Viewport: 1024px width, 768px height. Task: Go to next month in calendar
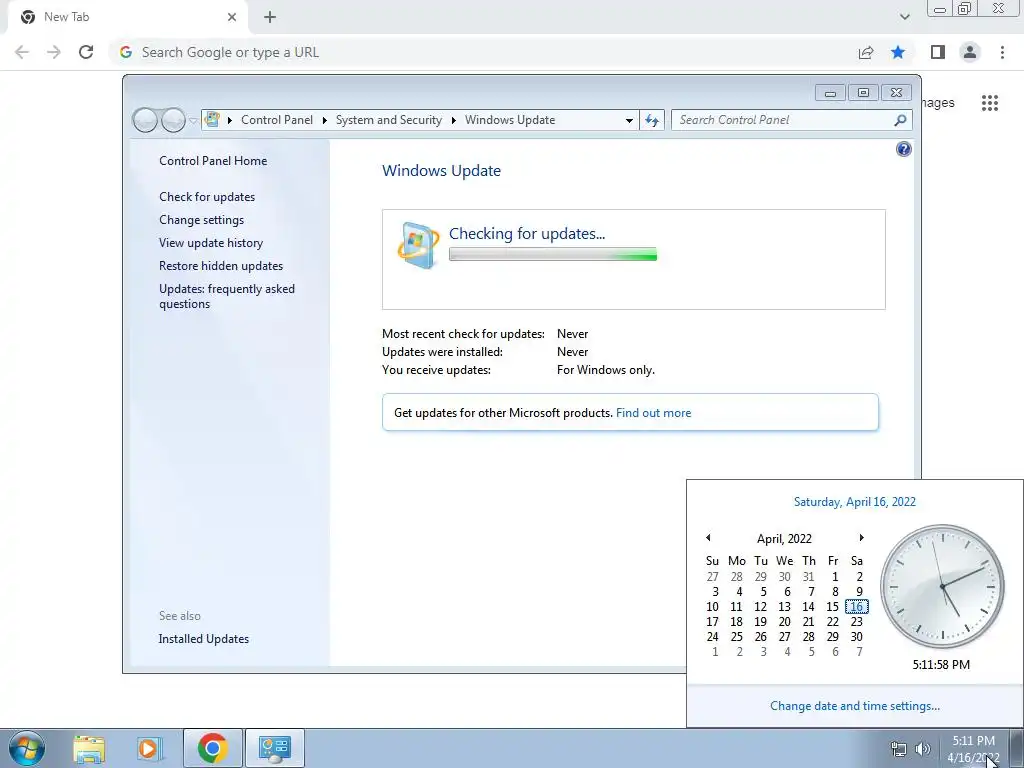coord(861,538)
